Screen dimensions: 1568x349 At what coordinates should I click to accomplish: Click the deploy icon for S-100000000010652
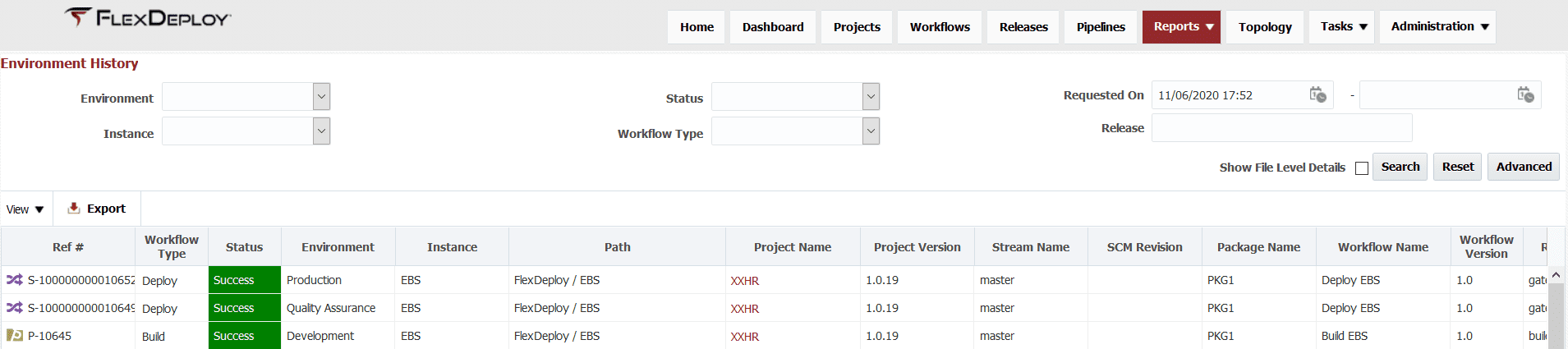coord(15,280)
